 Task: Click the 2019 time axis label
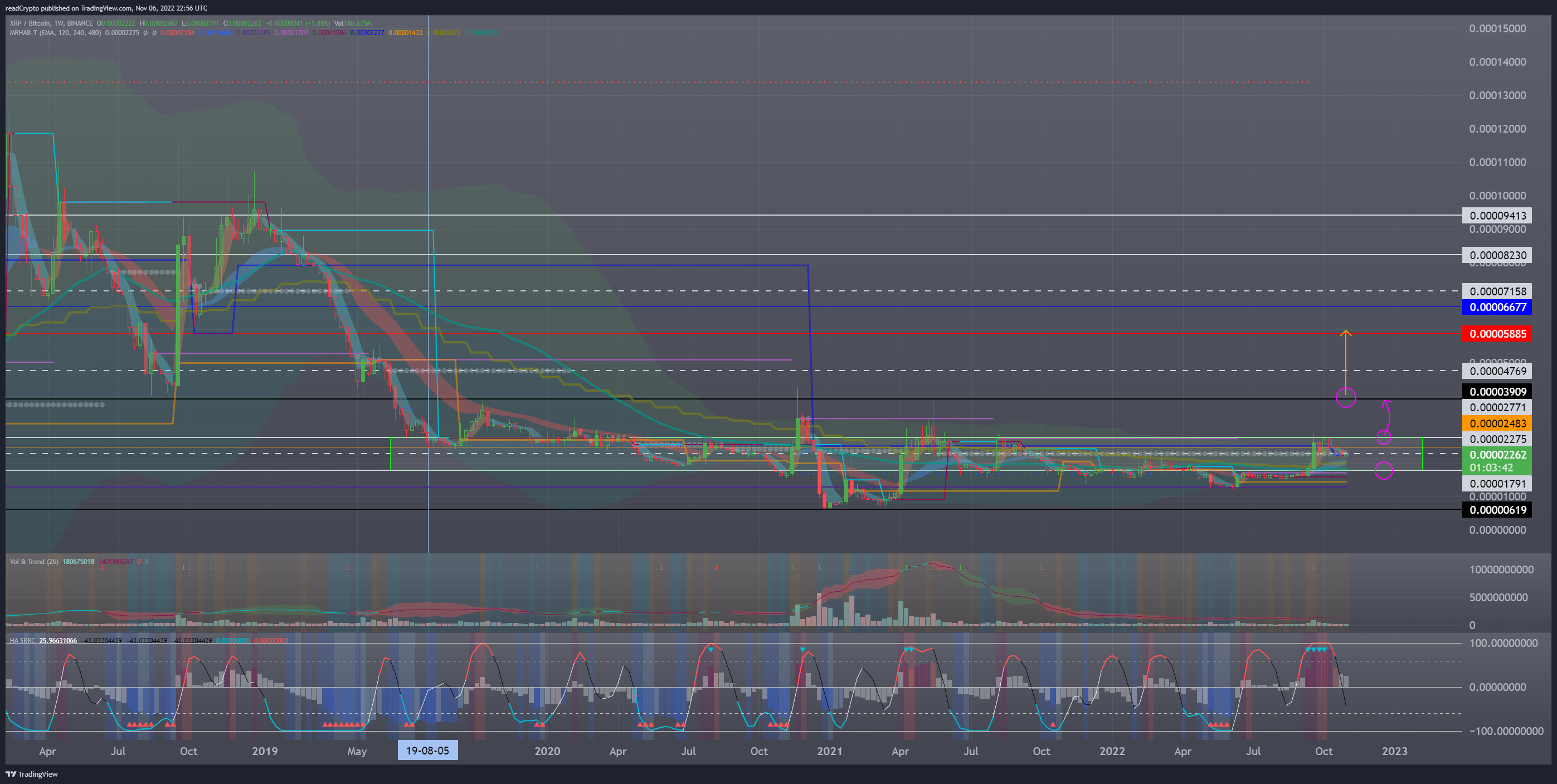(265, 751)
